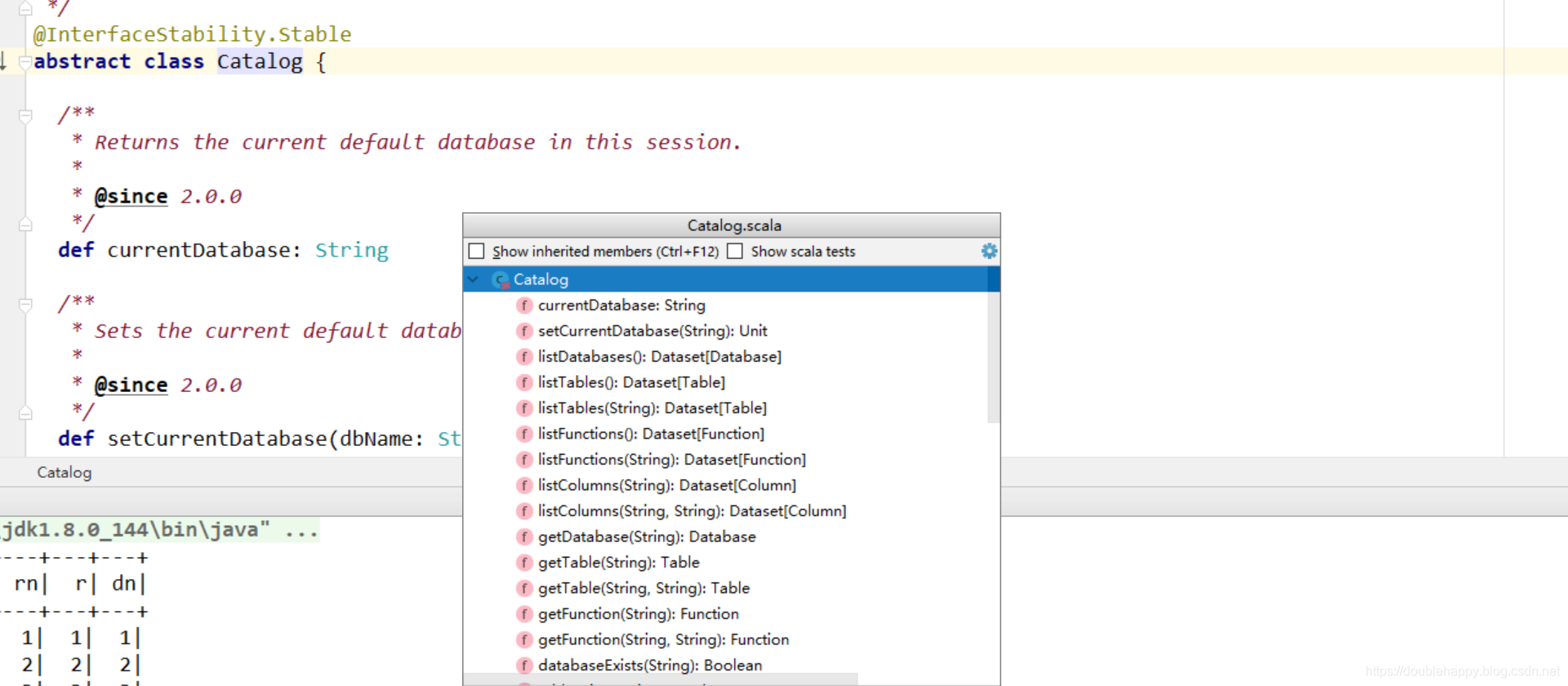Click def currentDatabase identifier in editor

(198, 250)
